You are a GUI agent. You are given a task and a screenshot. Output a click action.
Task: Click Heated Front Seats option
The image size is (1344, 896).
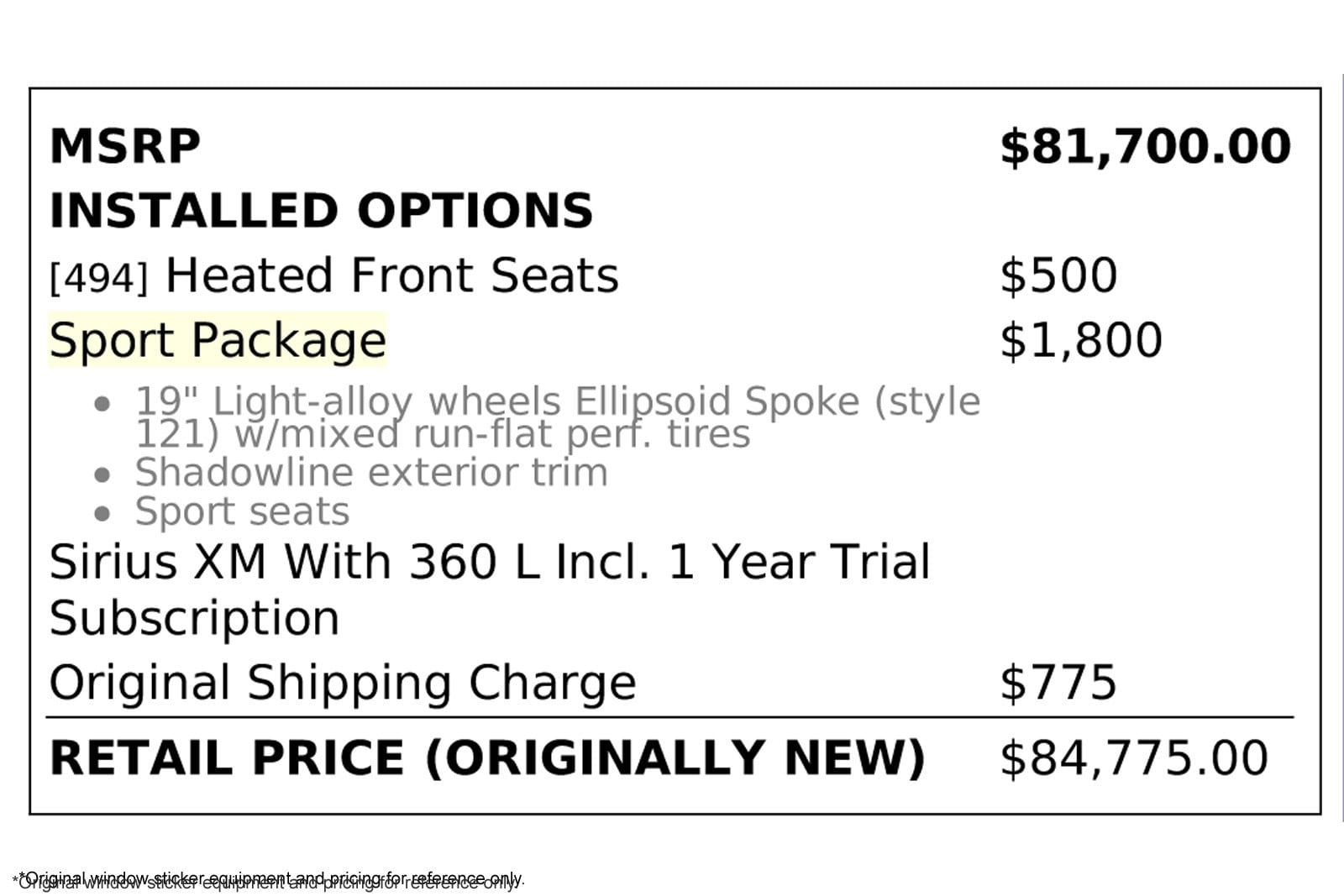pyautogui.click(x=391, y=275)
